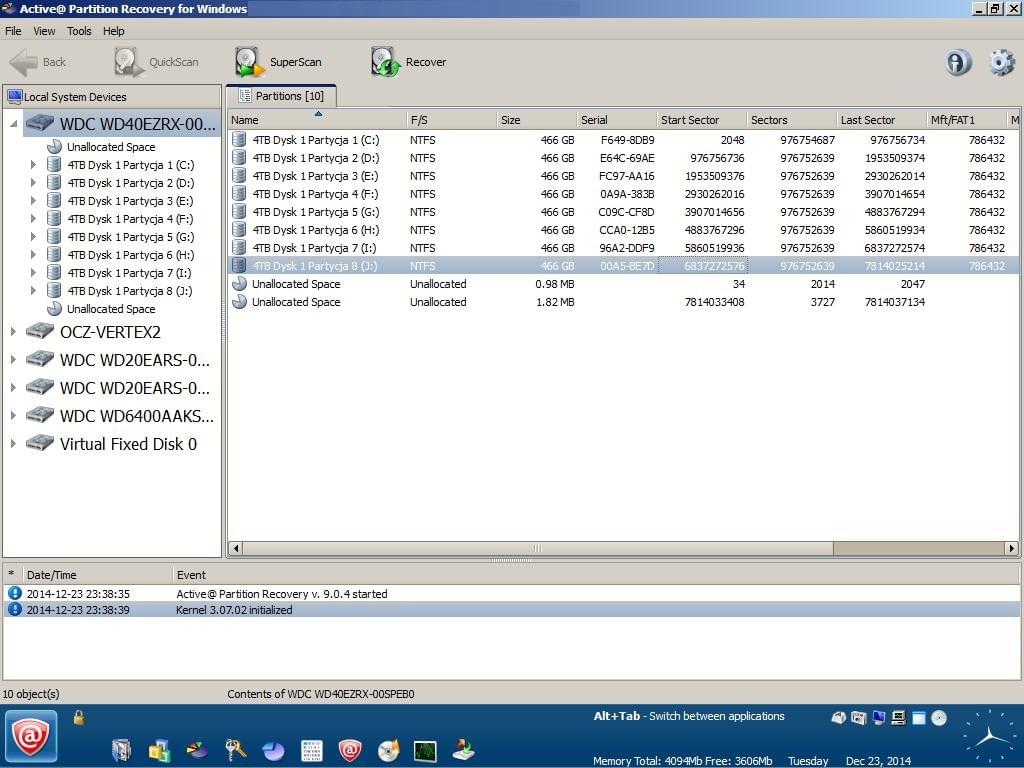Expand the OCZ-VERTEX2 disk node
This screenshot has width=1024, height=768.
tap(13, 332)
